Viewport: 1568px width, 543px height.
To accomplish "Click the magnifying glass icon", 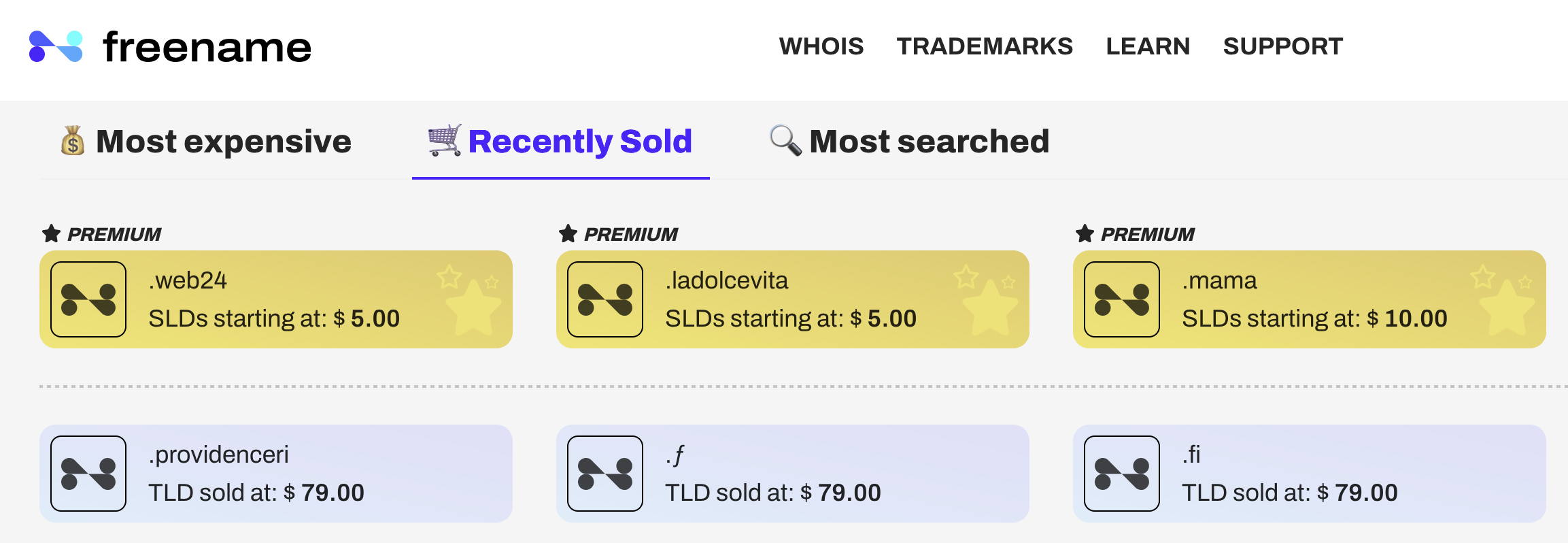I will [785, 140].
